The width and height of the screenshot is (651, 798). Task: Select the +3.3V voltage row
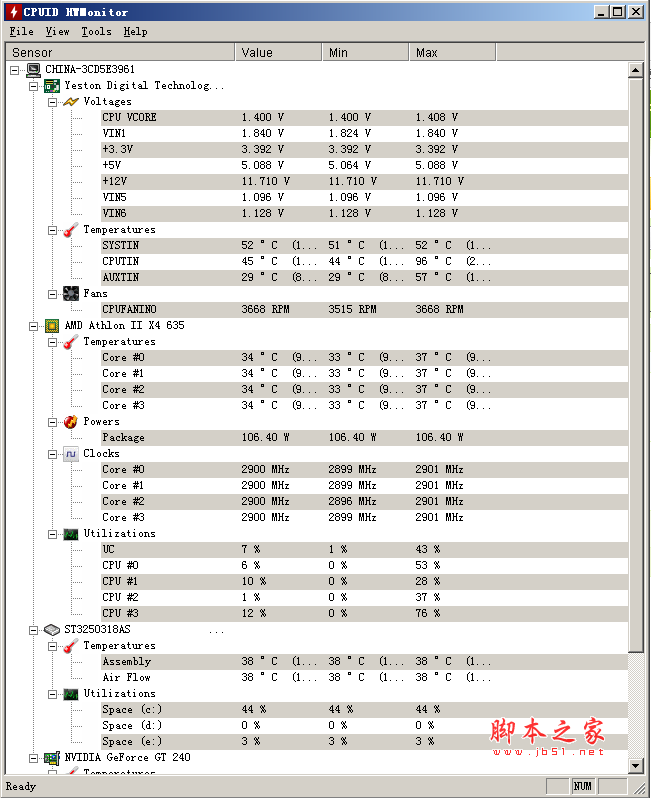(x=364, y=150)
